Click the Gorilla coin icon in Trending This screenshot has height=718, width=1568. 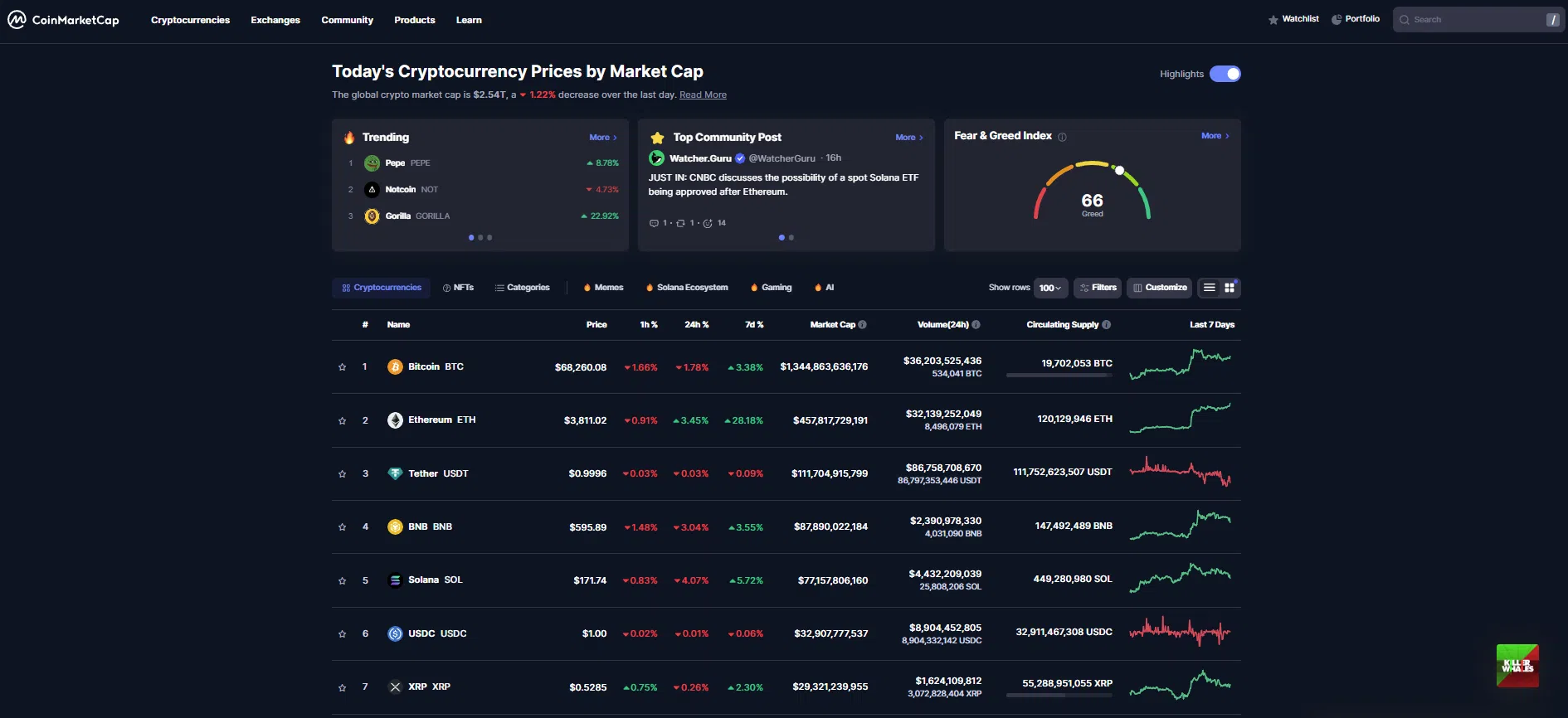tap(373, 216)
